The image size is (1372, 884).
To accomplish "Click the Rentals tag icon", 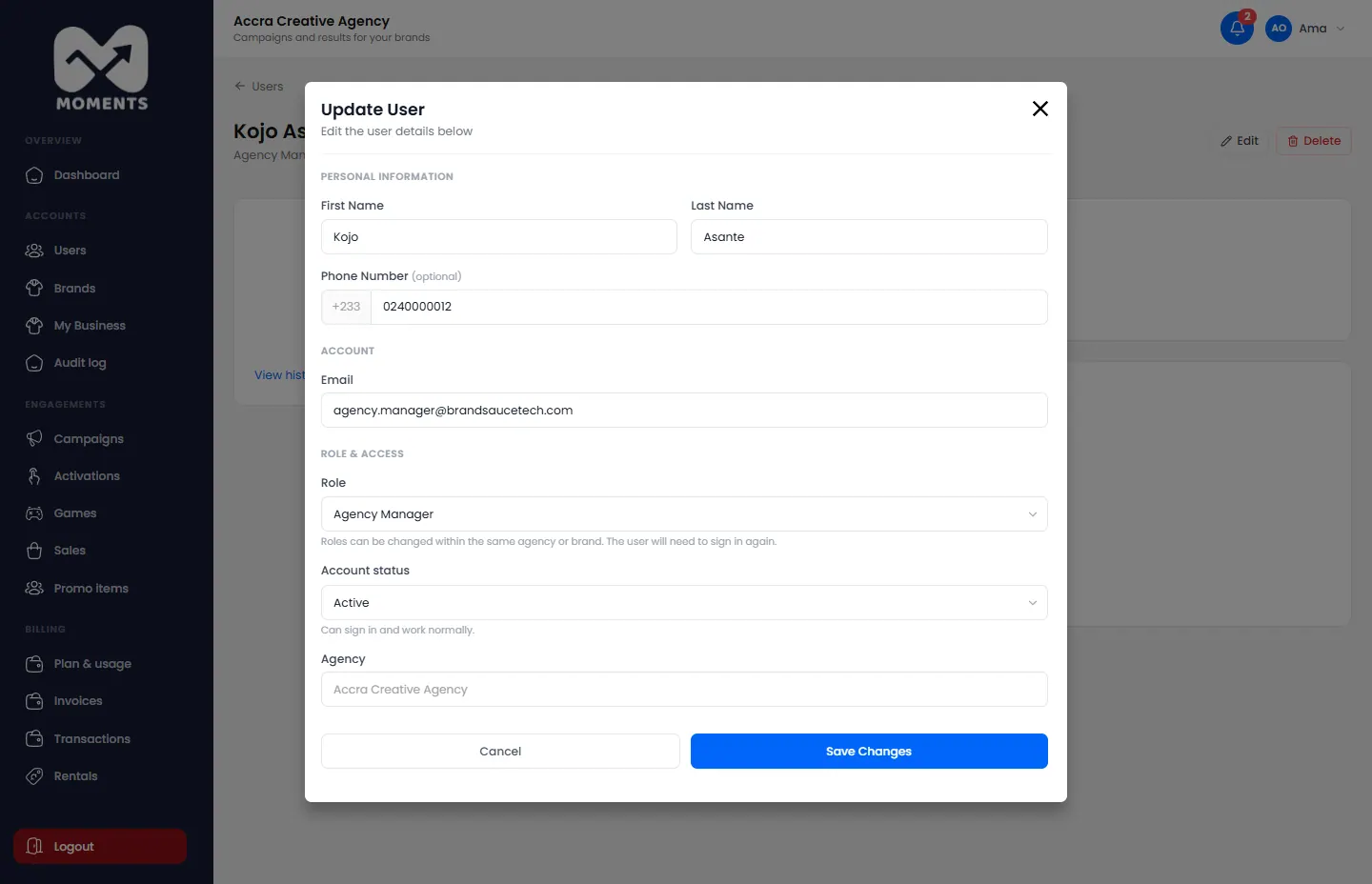I will point(34,776).
